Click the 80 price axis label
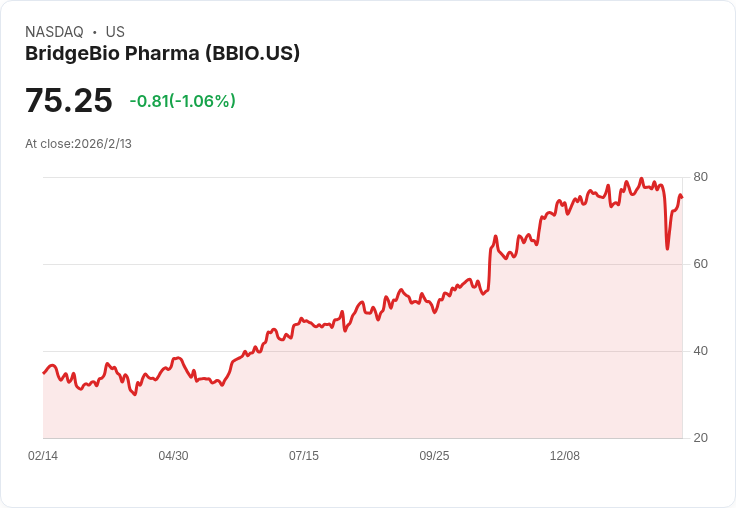The image size is (736, 508). click(x=700, y=177)
